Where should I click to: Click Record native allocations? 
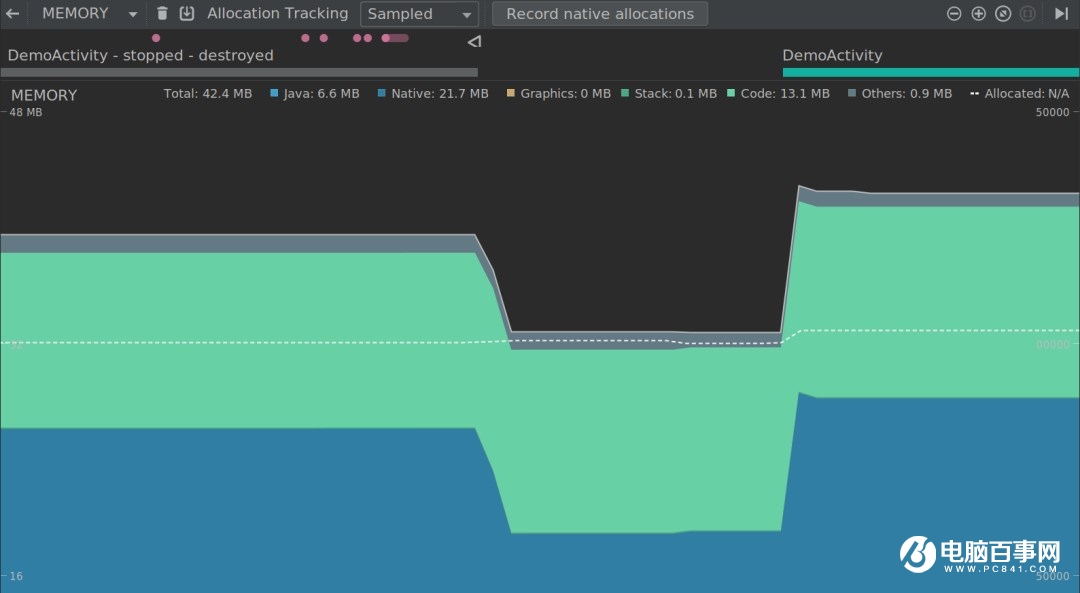pos(600,13)
